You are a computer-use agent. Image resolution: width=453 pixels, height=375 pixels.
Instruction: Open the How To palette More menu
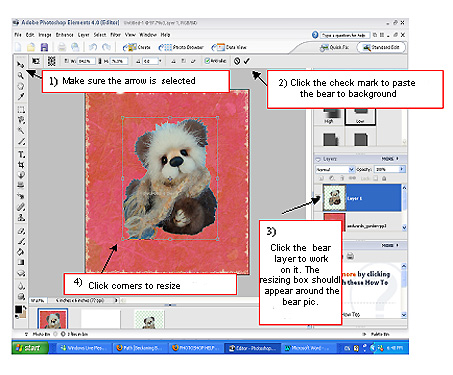pos(390,245)
